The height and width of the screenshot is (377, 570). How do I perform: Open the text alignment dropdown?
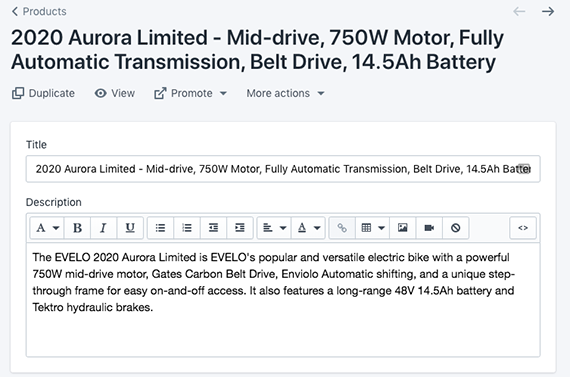point(274,228)
